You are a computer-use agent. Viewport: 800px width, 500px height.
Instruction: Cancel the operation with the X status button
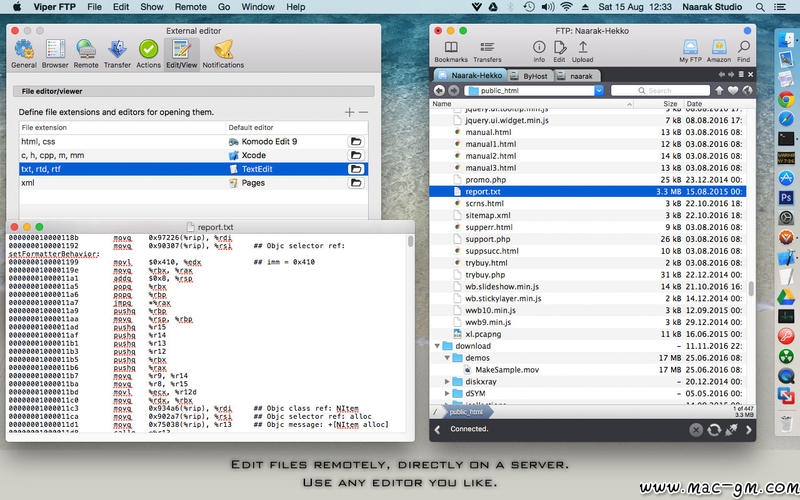point(696,430)
